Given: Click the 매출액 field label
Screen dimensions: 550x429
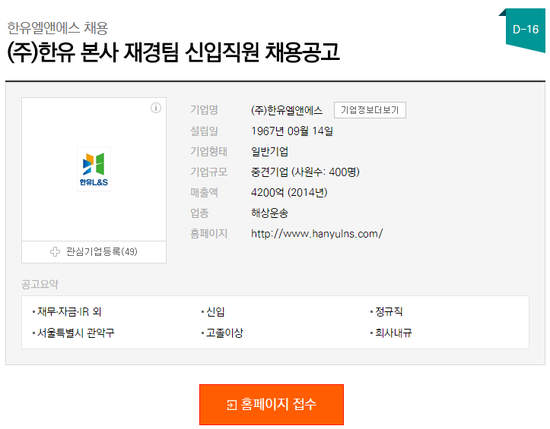Looking at the screenshot, I should click(x=204, y=193).
